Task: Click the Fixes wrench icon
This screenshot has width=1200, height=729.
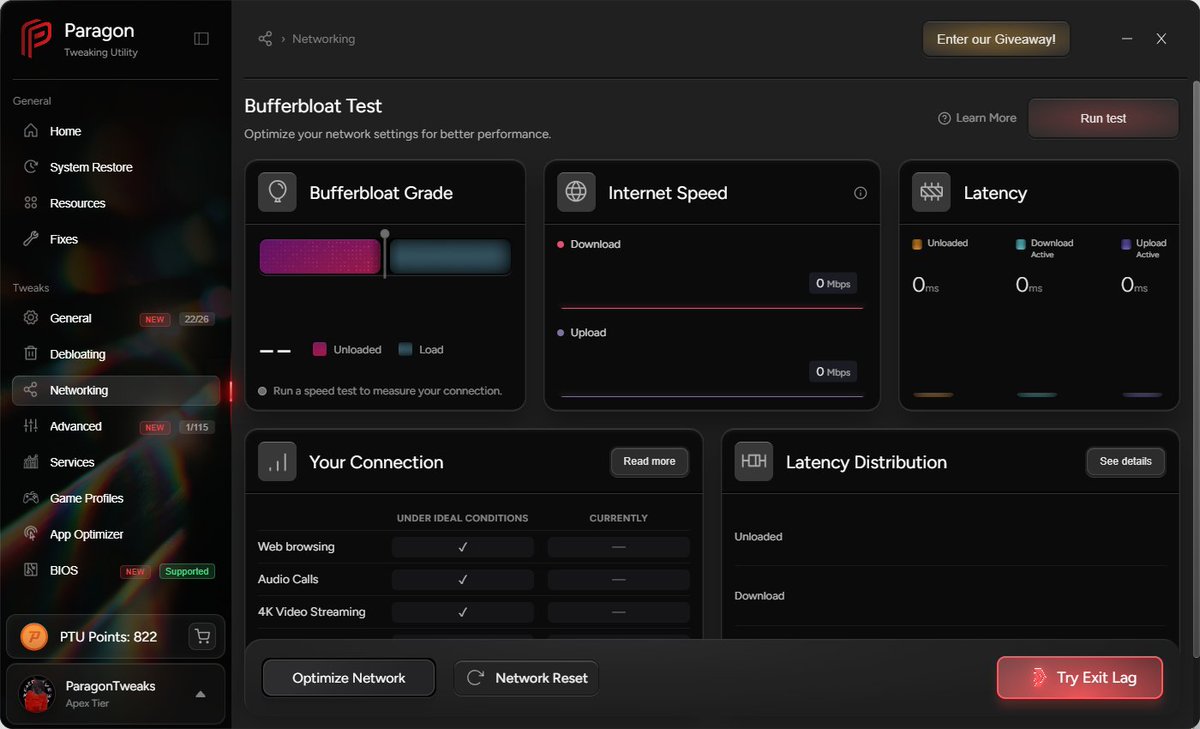Action: point(31,239)
